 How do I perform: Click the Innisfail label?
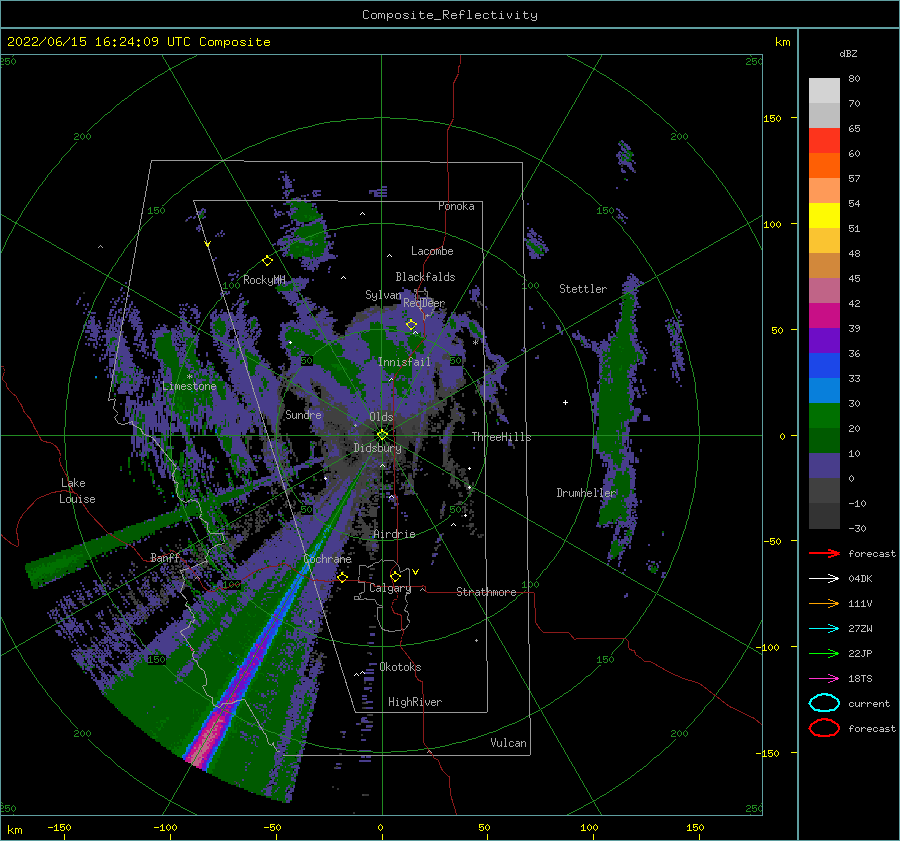[x=404, y=362]
